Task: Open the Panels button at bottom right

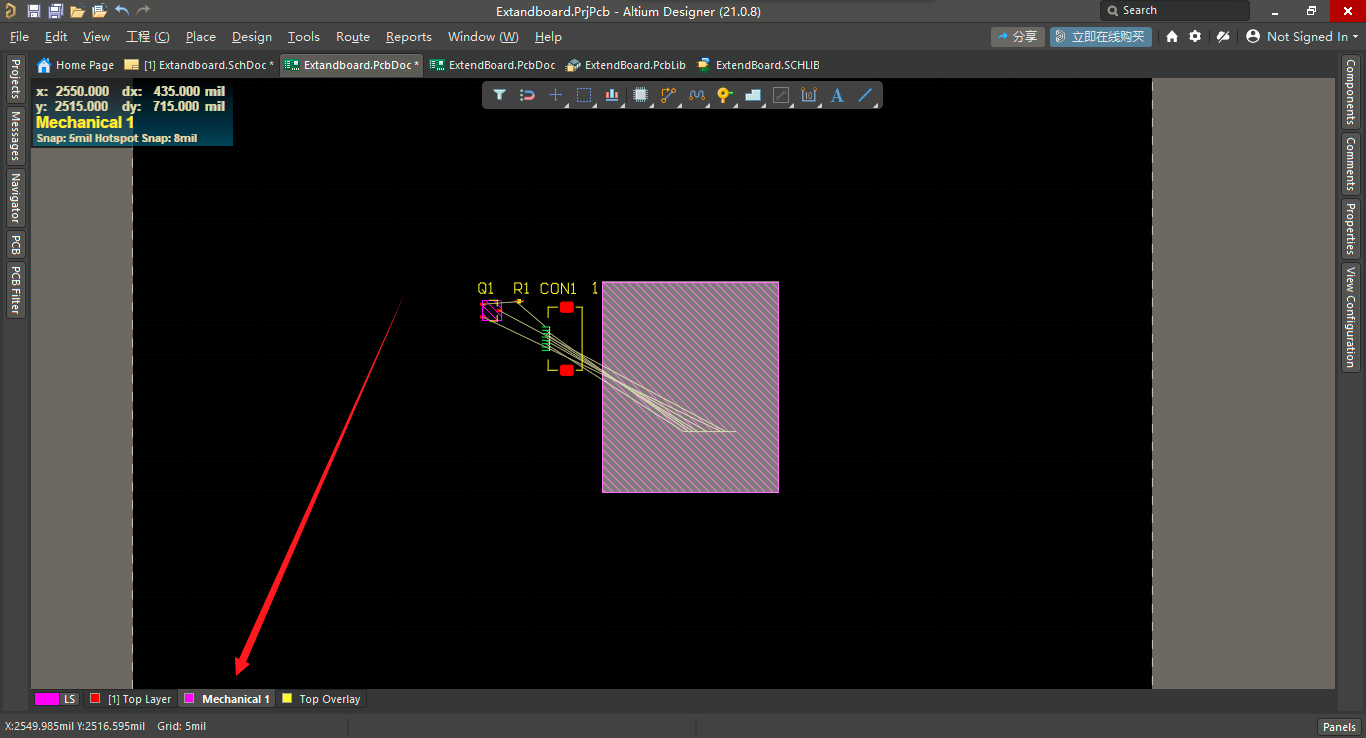Action: click(x=1339, y=727)
